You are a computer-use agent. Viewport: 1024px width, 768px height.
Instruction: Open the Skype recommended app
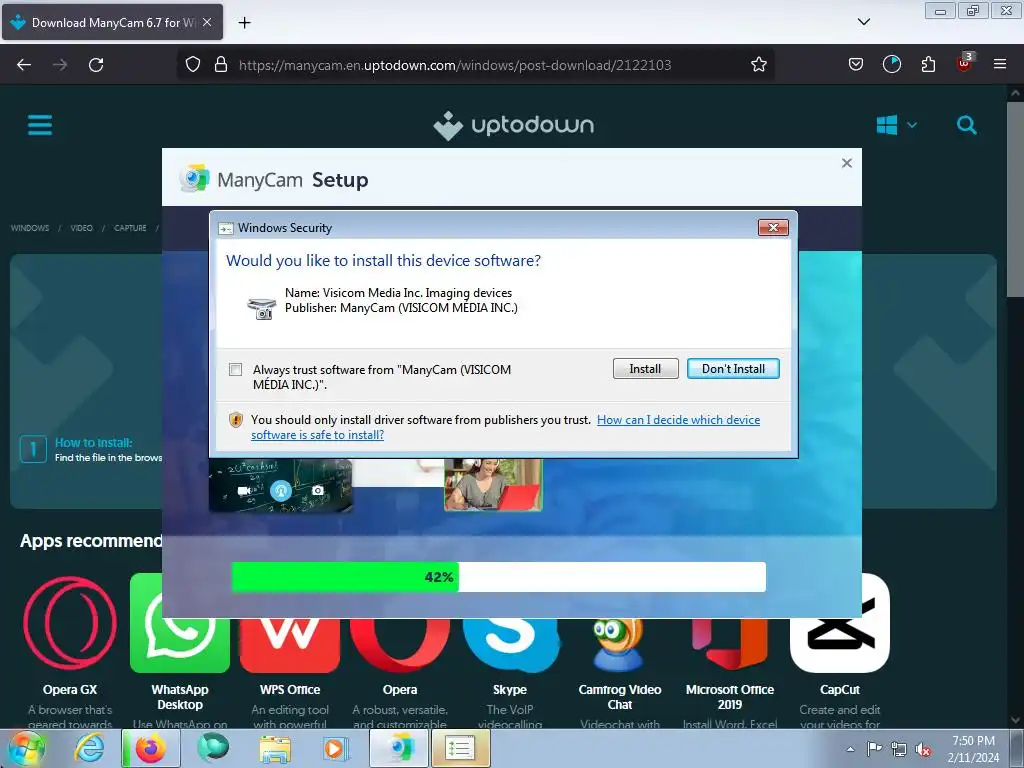pyautogui.click(x=510, y=645)
